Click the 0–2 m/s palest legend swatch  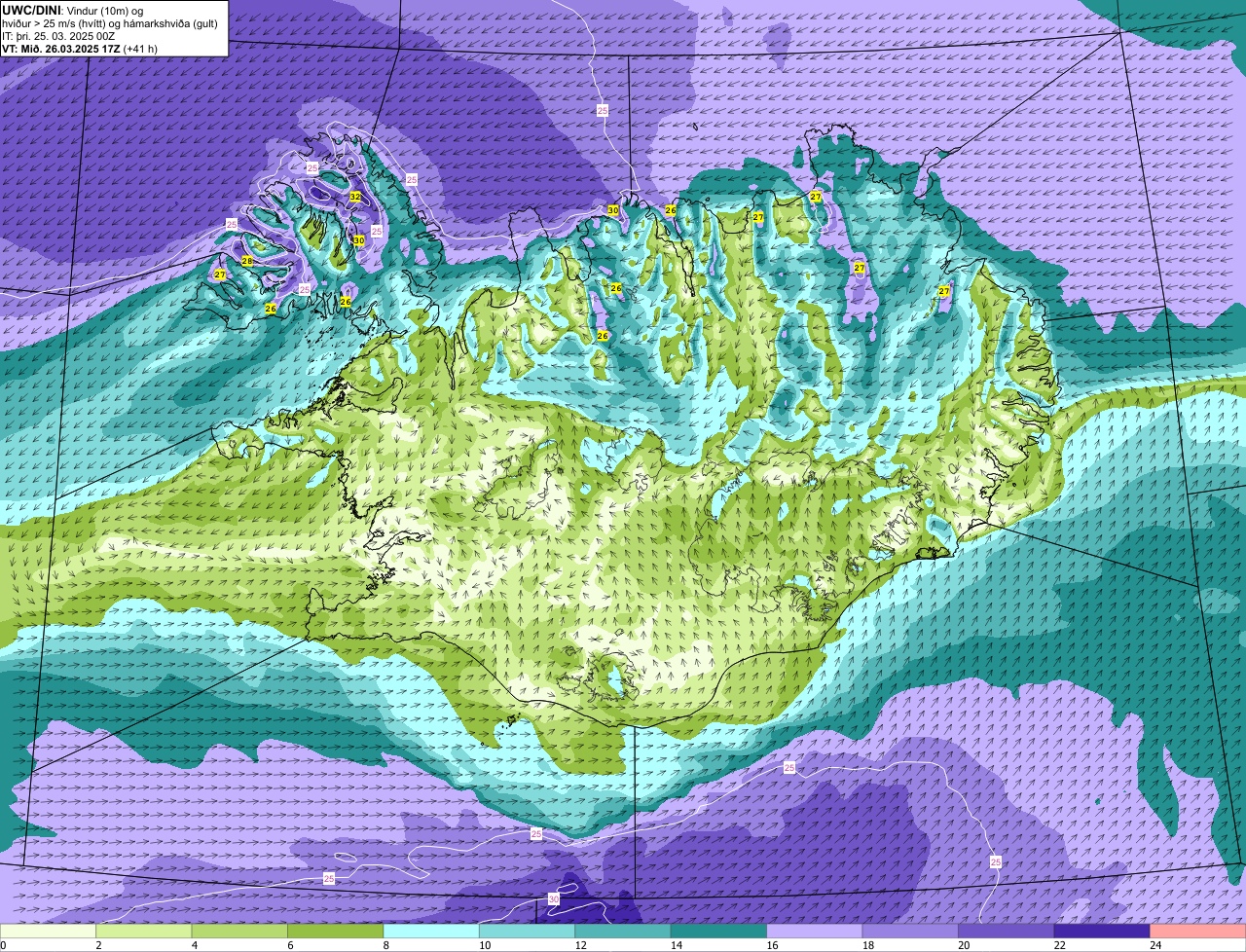tap(49, 931)
